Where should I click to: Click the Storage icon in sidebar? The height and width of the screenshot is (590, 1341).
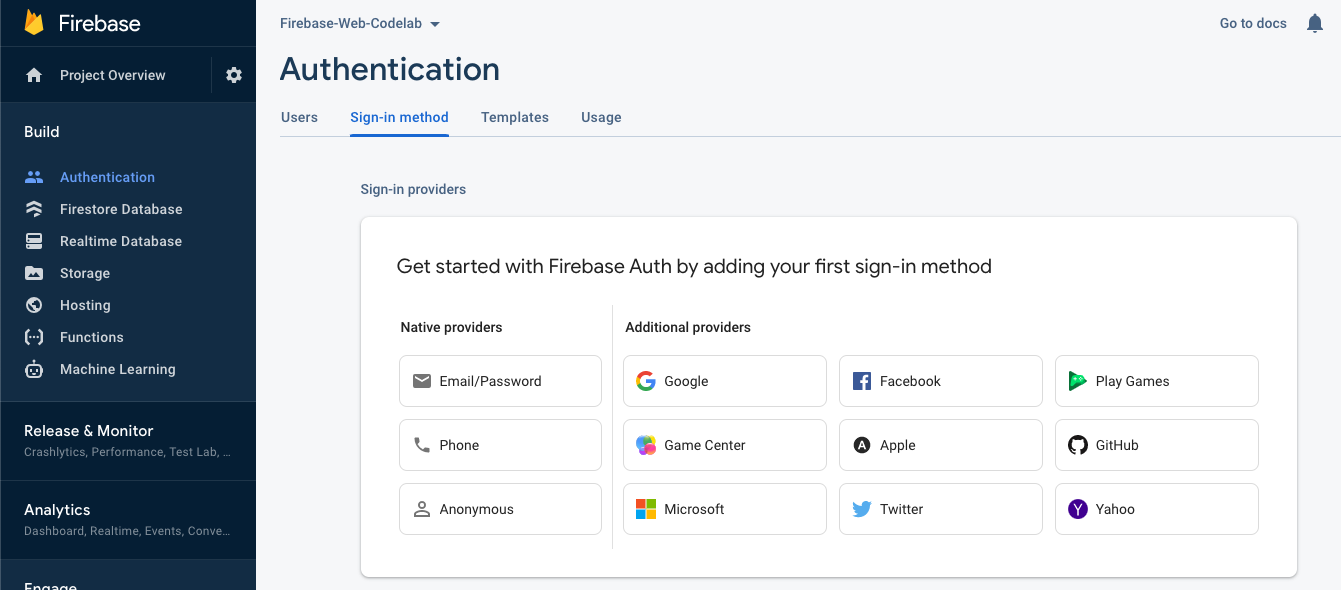[33, 273]
